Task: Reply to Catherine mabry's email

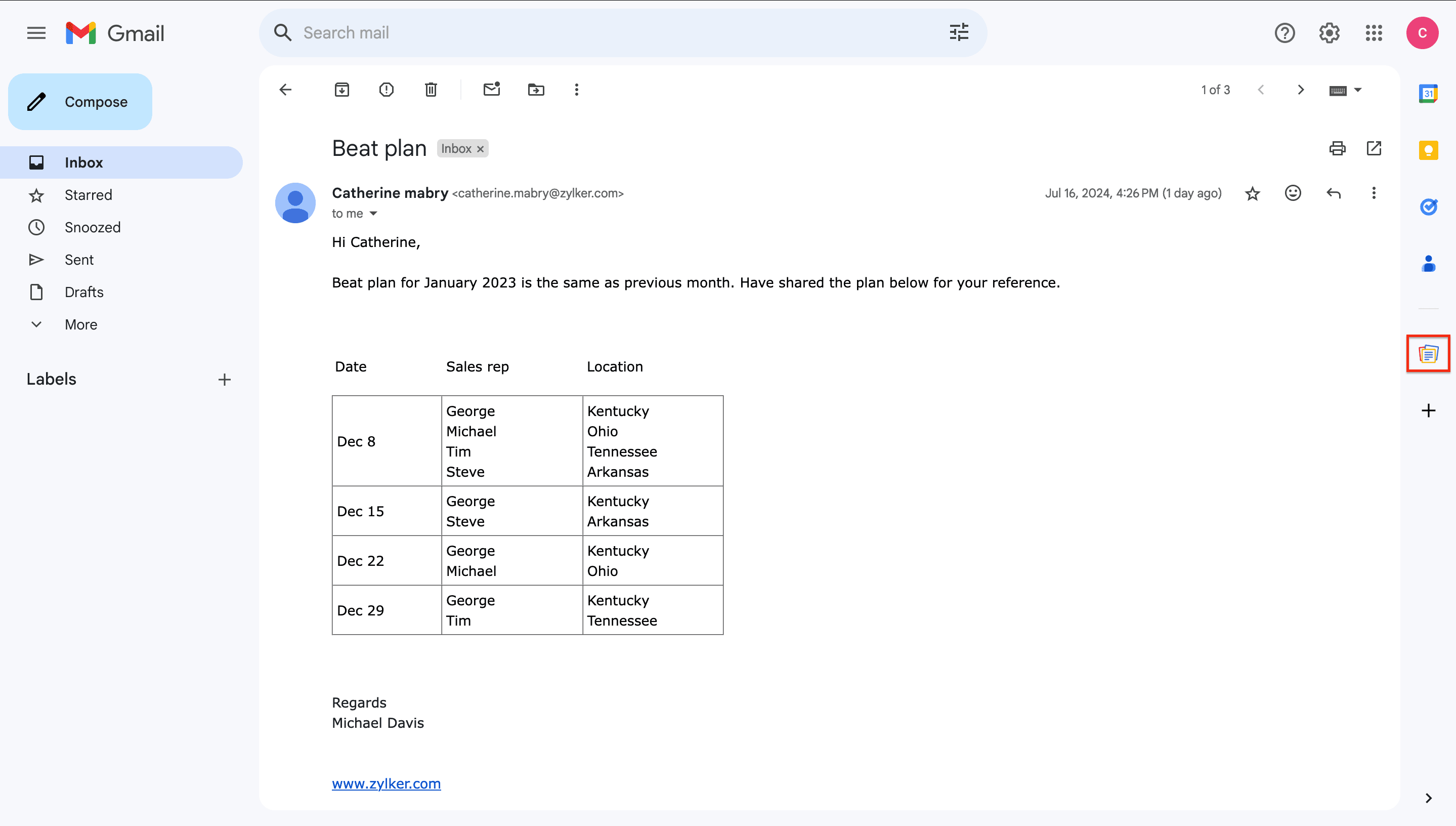Action: pyautogui.click(x=1334, y=193)
